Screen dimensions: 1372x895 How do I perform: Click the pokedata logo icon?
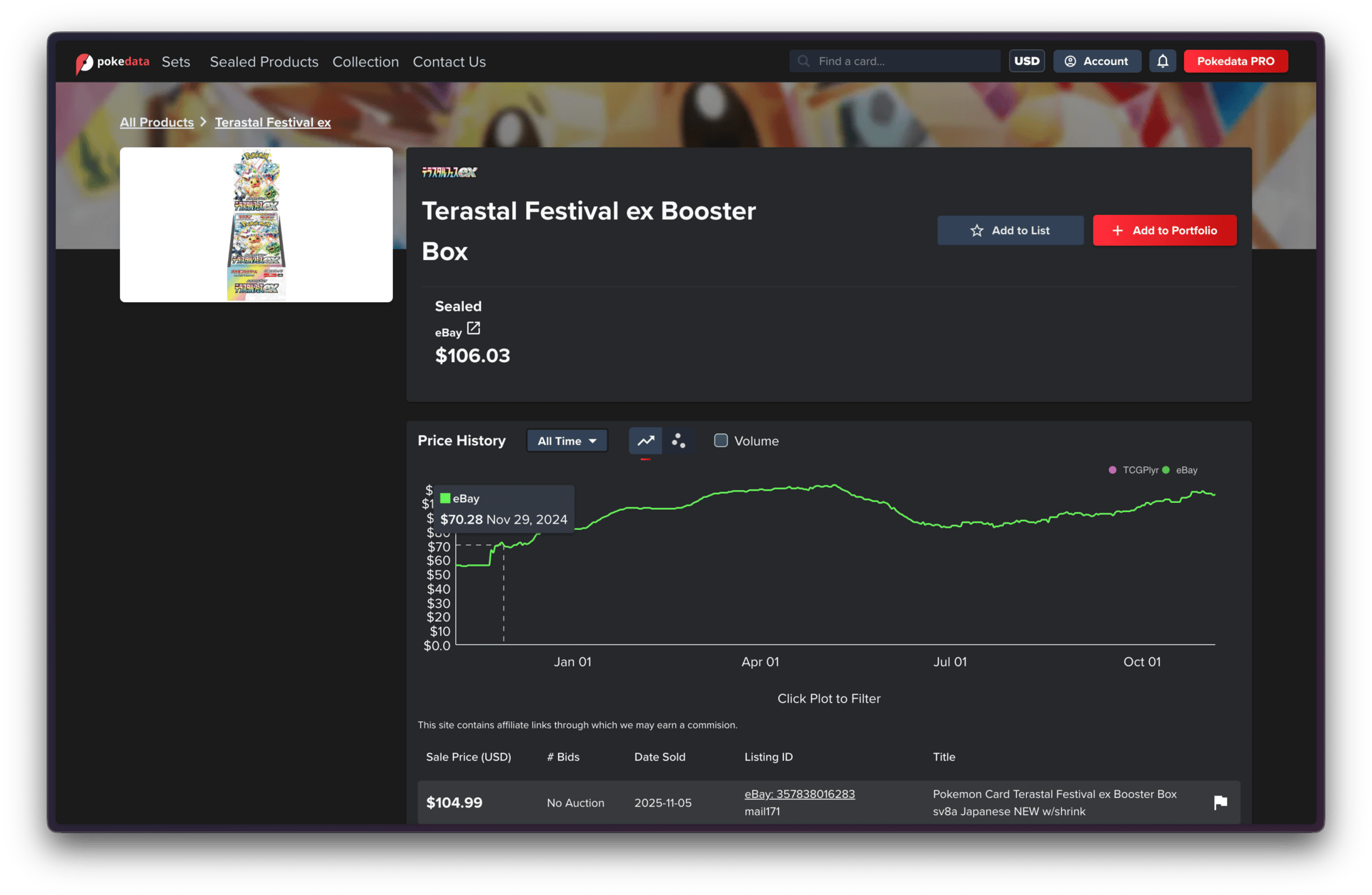(84, 63)
